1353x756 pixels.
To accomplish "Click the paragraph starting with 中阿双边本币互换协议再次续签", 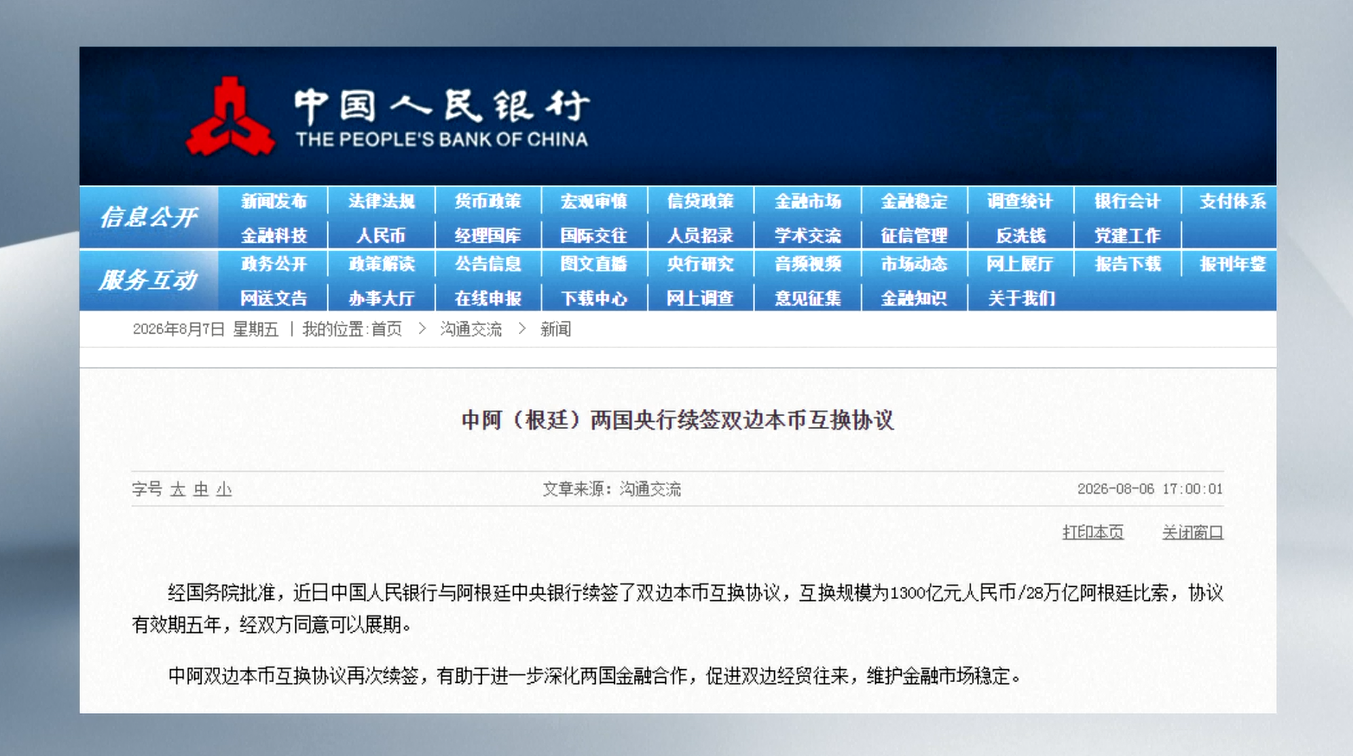I will [x=597, y=676].
